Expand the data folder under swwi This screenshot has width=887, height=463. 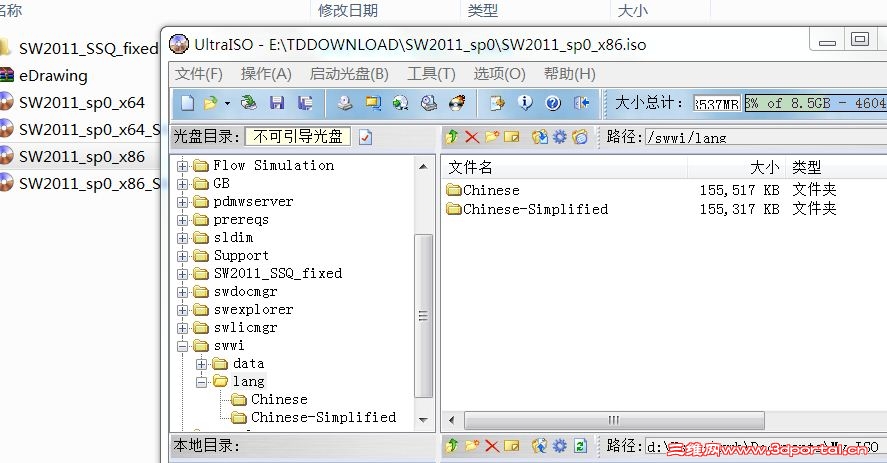tap(201, 364)
